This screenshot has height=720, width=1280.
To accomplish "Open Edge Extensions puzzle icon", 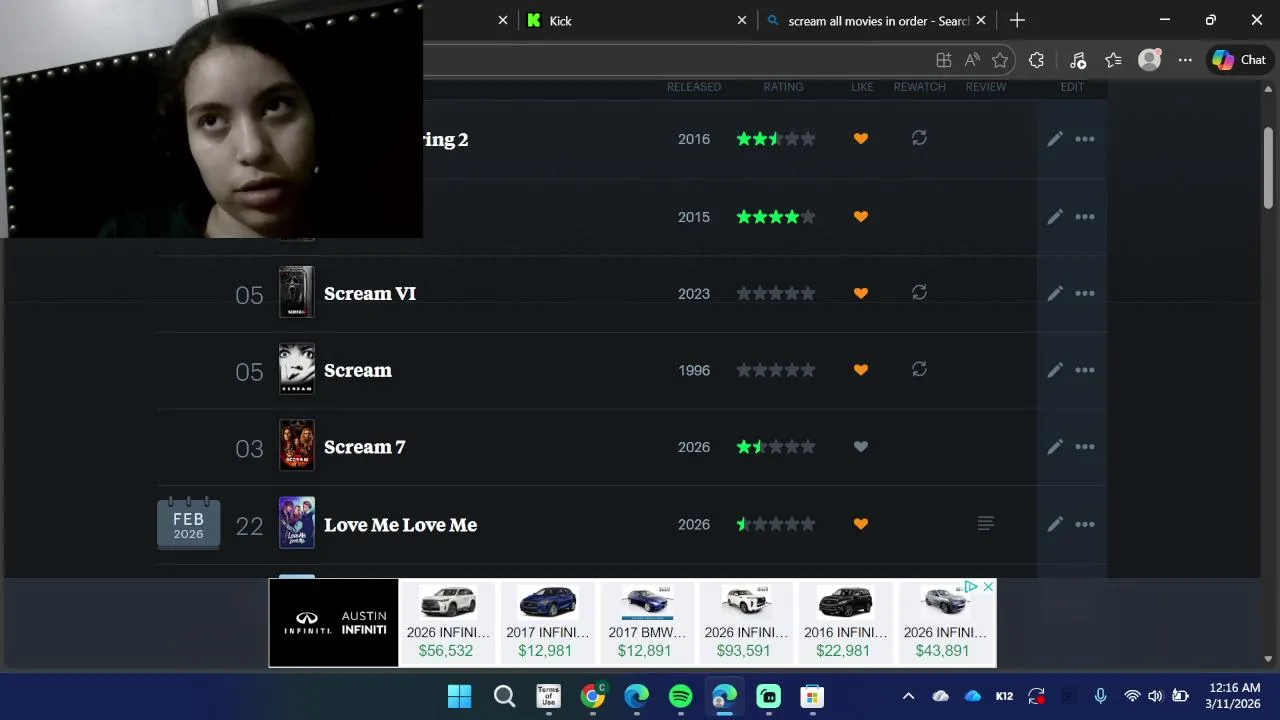I will point(1036,60).
